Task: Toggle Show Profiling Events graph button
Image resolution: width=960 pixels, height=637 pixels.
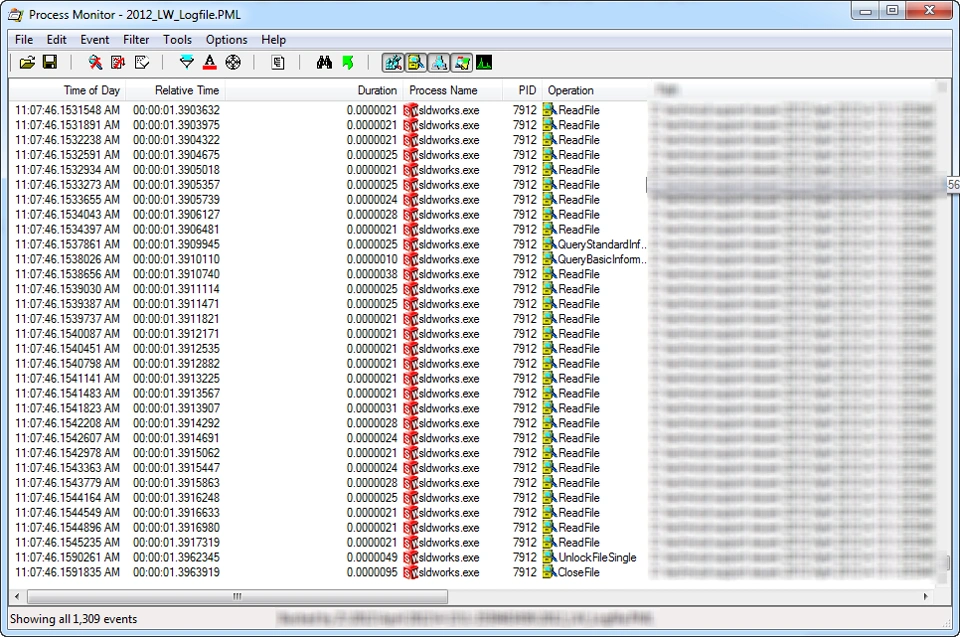Action: (484, 62)
